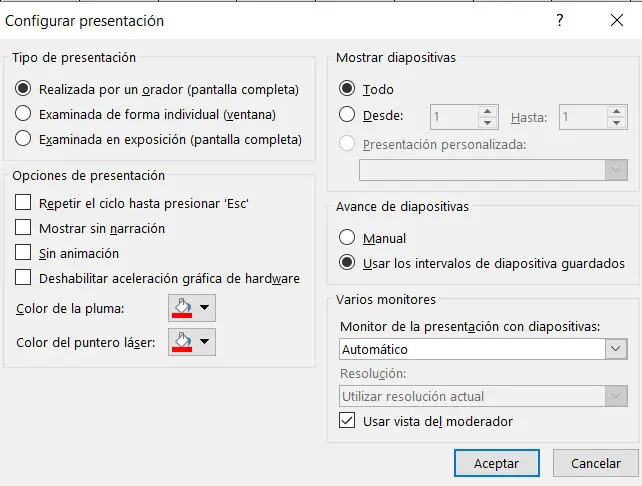Click the laser pointer color bucket icon
642x486 pixels.
[182, 343]
